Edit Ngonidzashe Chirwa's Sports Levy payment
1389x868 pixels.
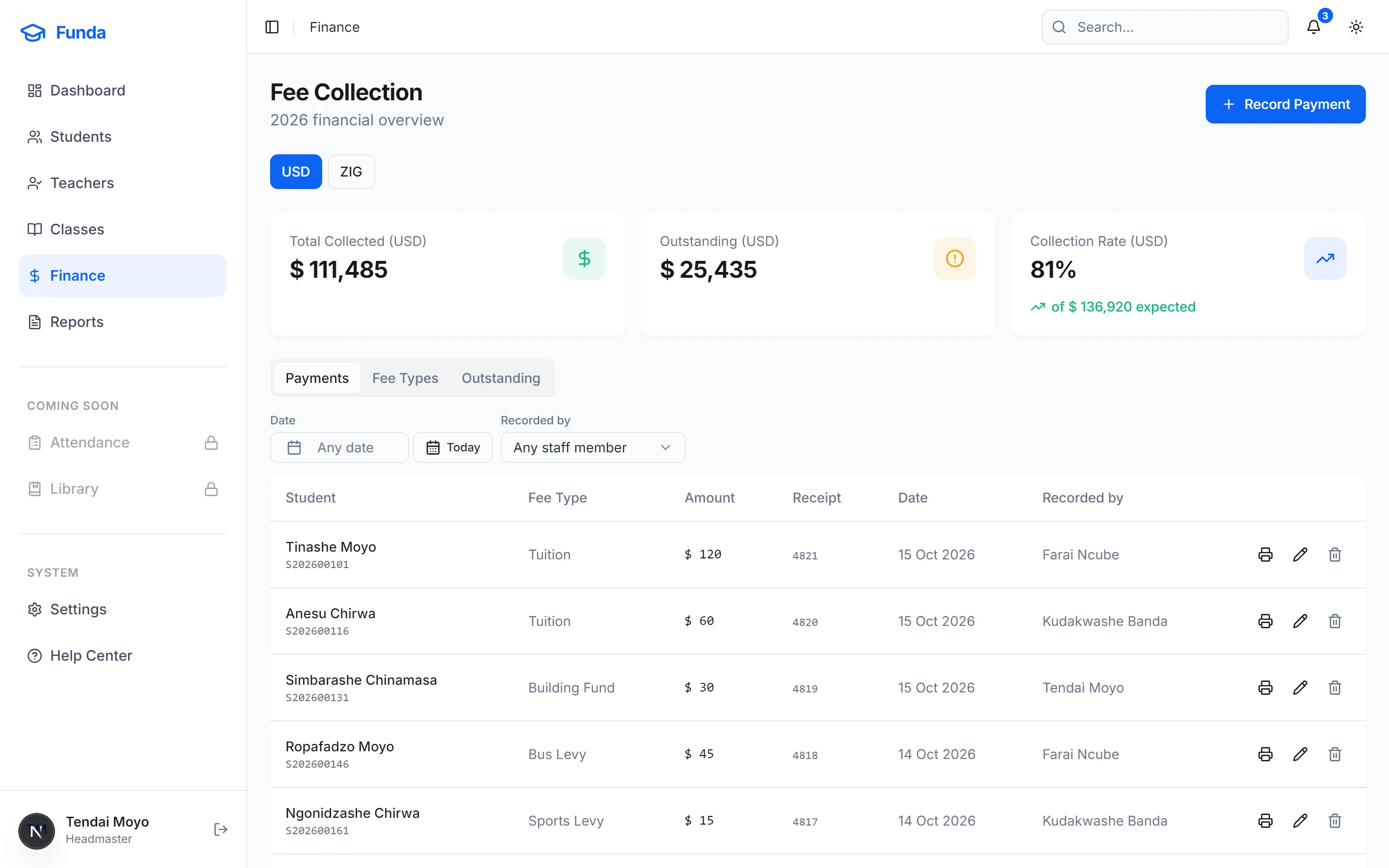1300,821
